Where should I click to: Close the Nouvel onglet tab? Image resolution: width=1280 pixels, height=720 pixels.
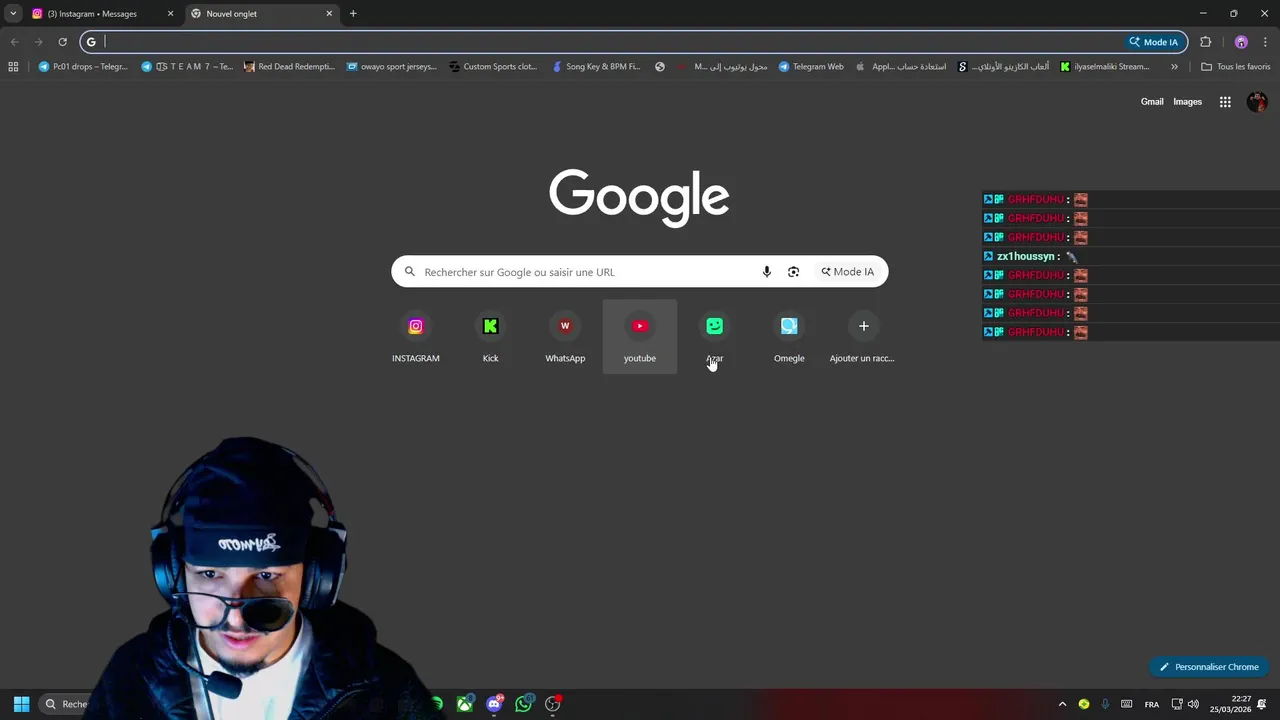point(330,14)
